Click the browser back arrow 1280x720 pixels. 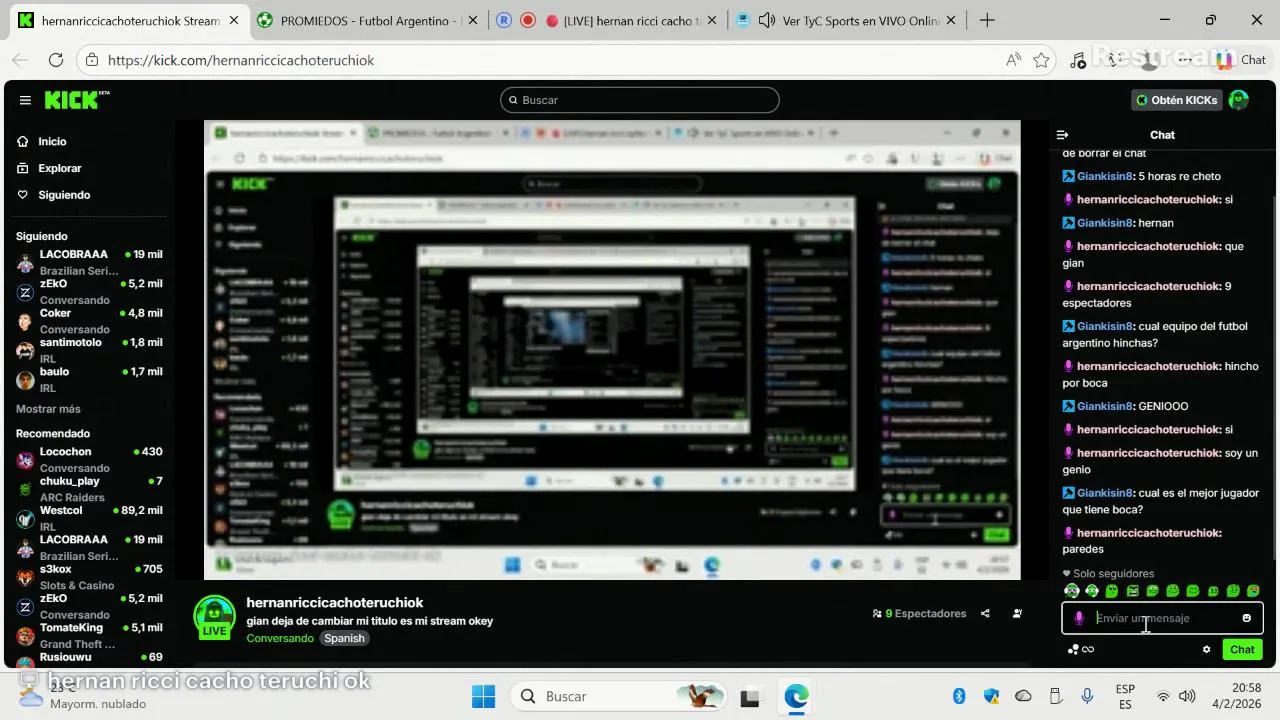(x=20, y=60)
